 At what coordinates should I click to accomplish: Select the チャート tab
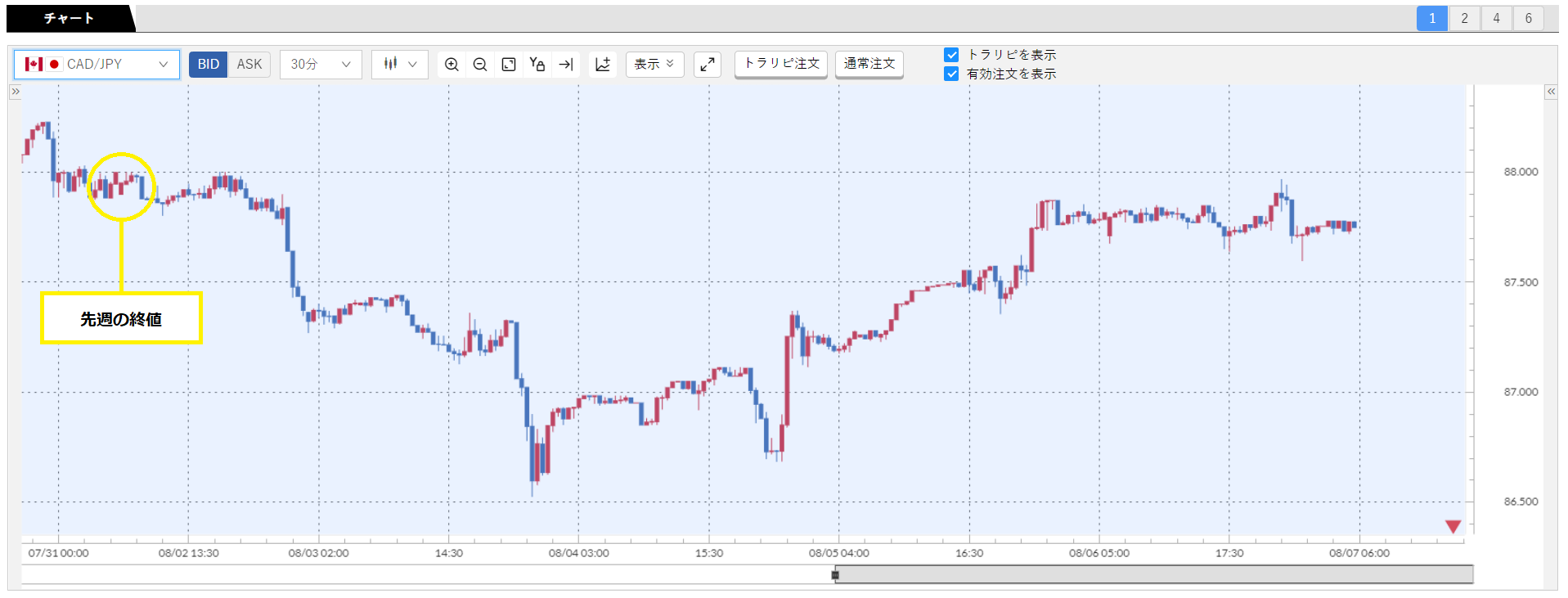(x=69, y=18)
